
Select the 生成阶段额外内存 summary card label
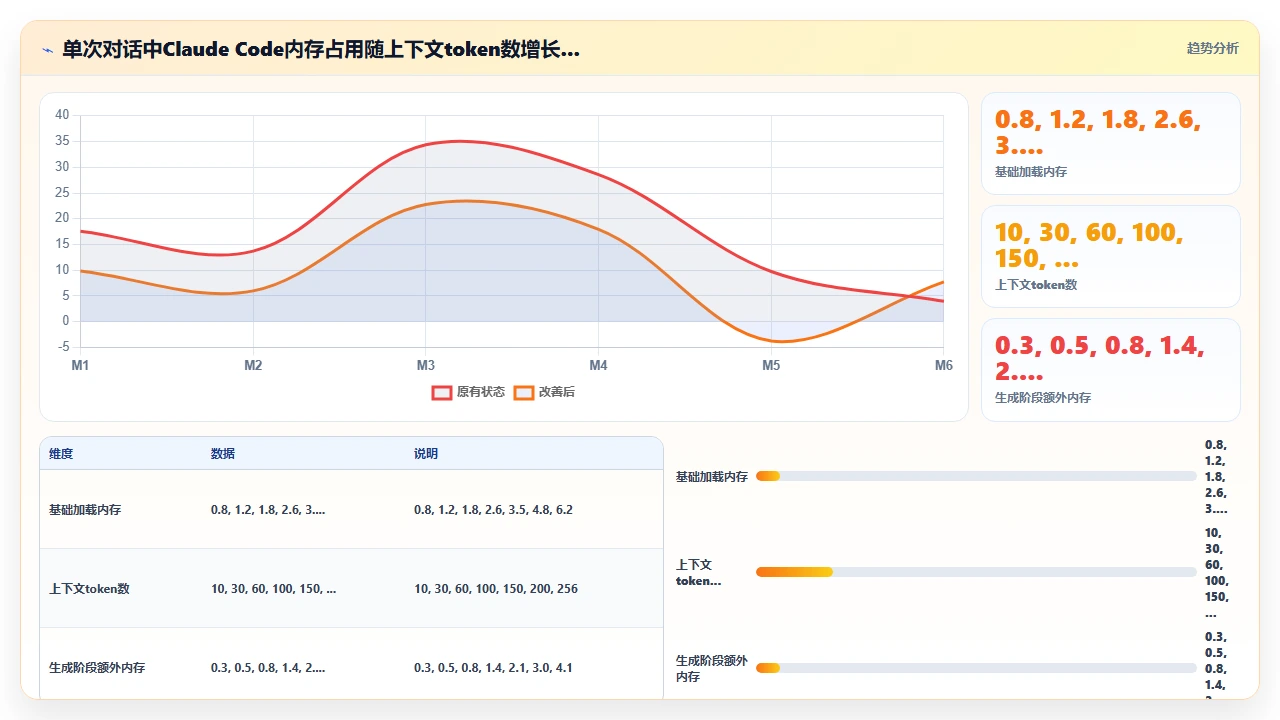point(1043,398)
